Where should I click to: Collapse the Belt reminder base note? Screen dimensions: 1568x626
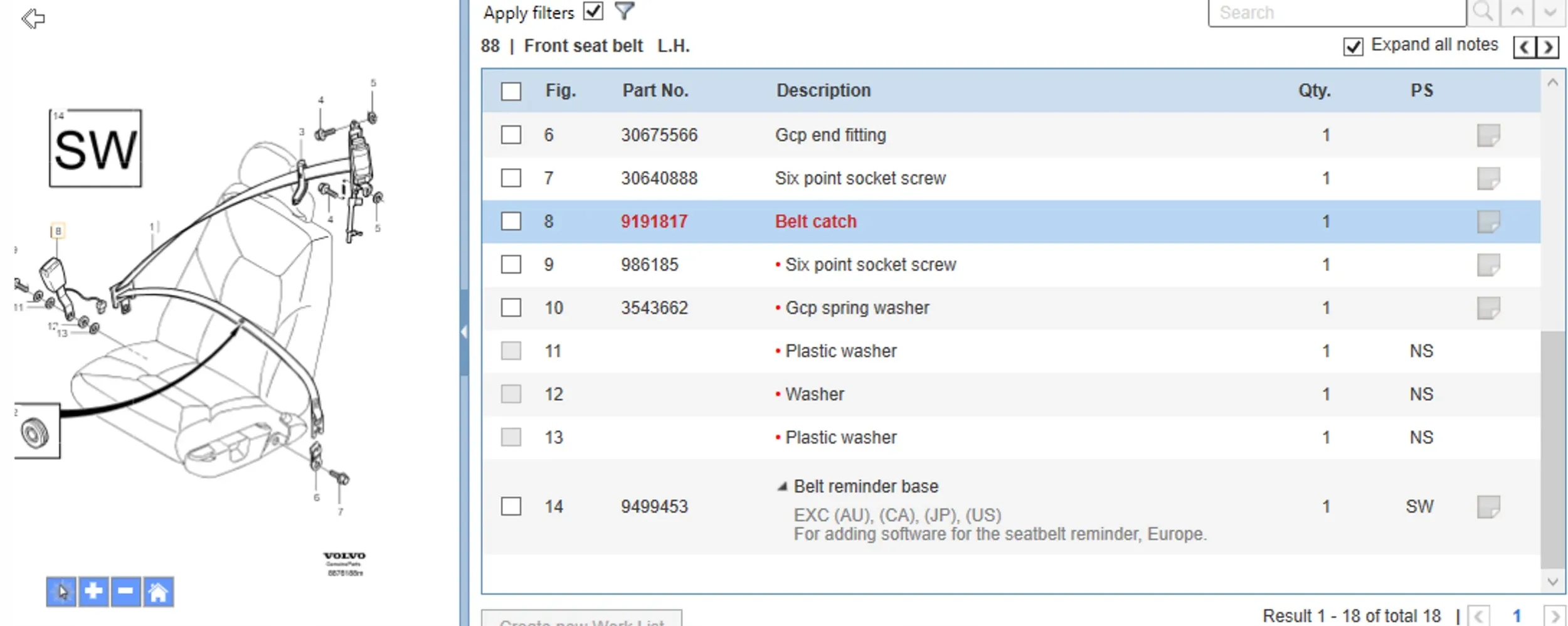click(782, 487)
